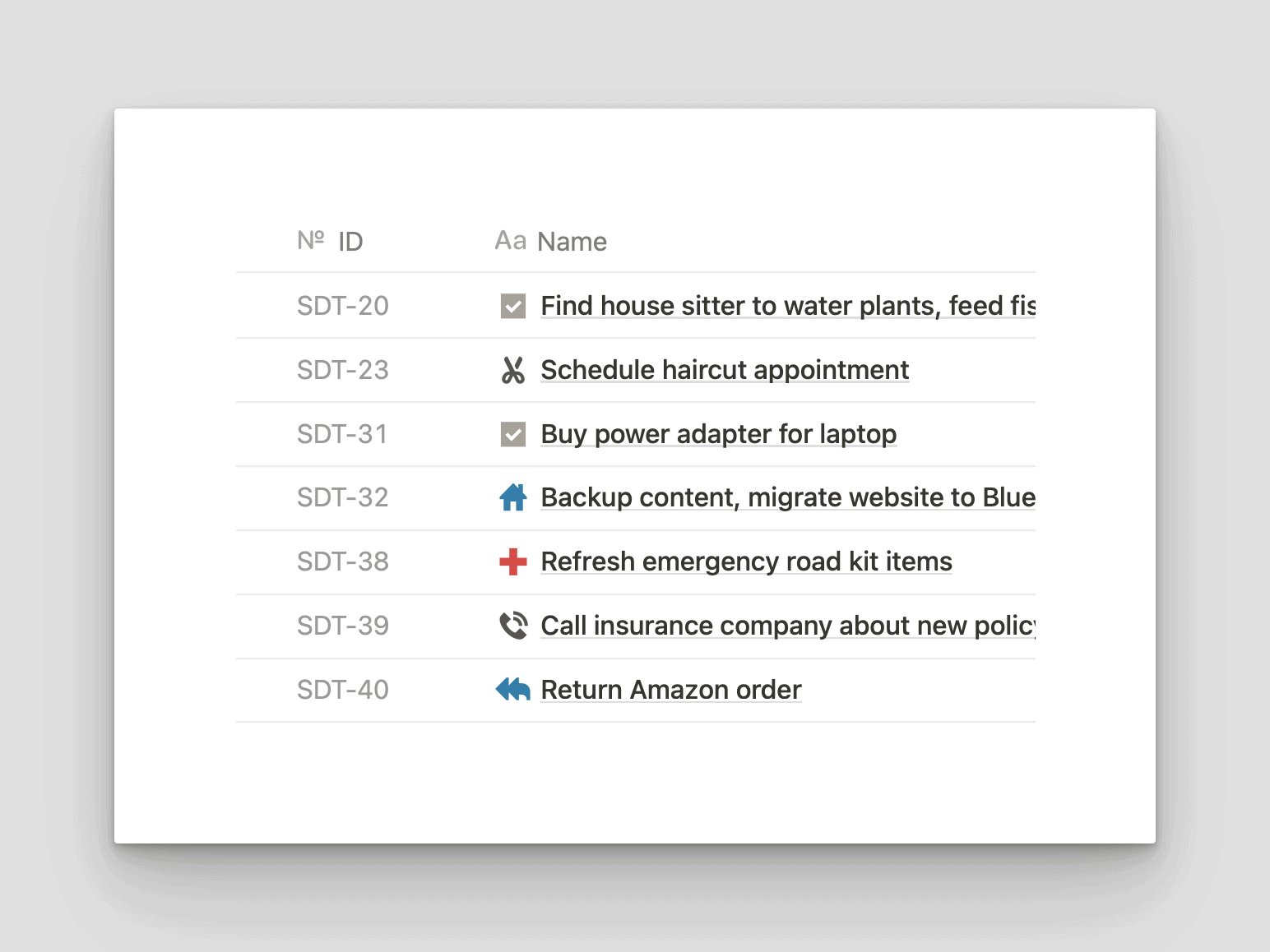
Task: Click the red cross emergency kit icon
Action: pos(513,561)
